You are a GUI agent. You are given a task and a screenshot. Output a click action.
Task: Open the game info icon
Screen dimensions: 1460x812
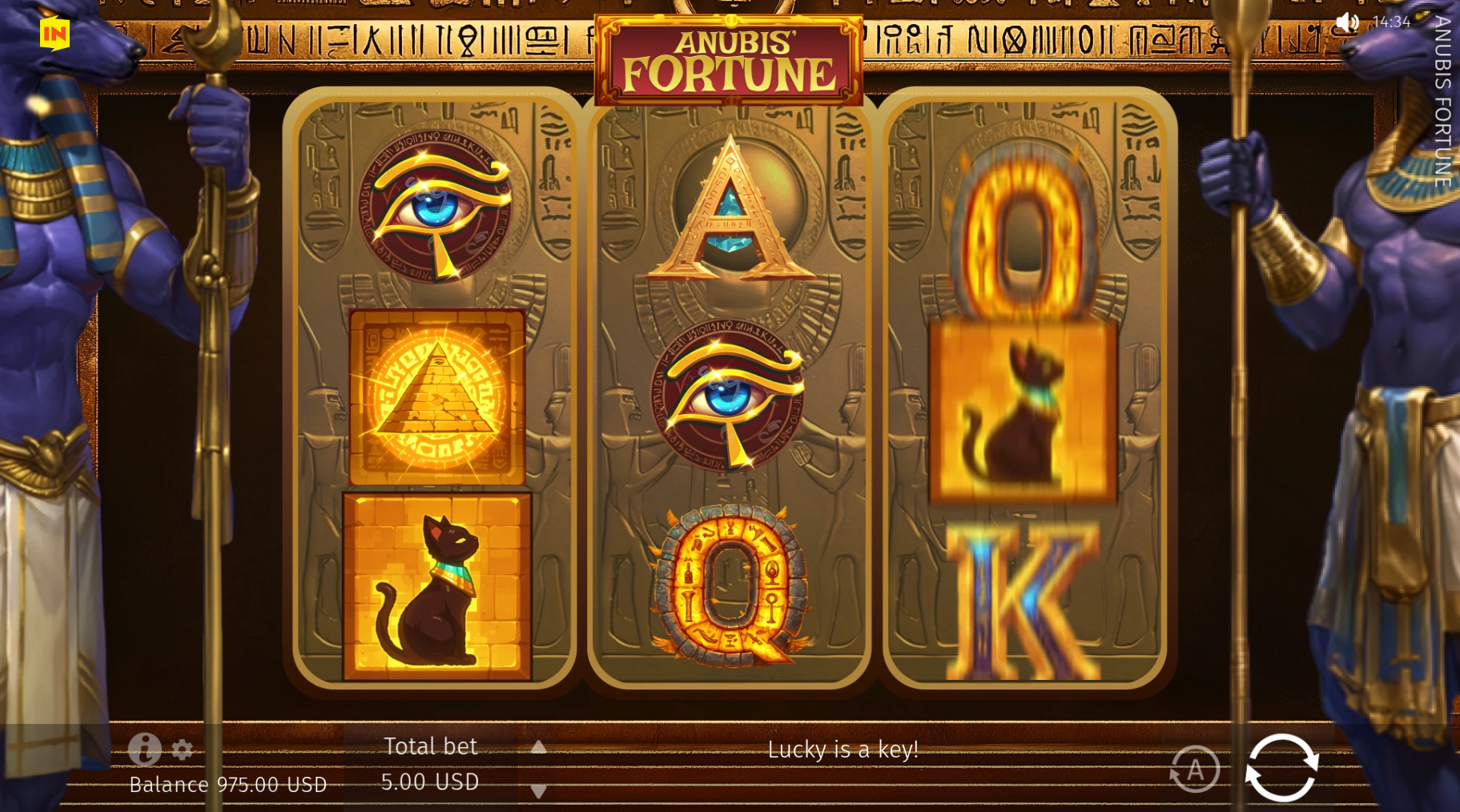point(145,750)
